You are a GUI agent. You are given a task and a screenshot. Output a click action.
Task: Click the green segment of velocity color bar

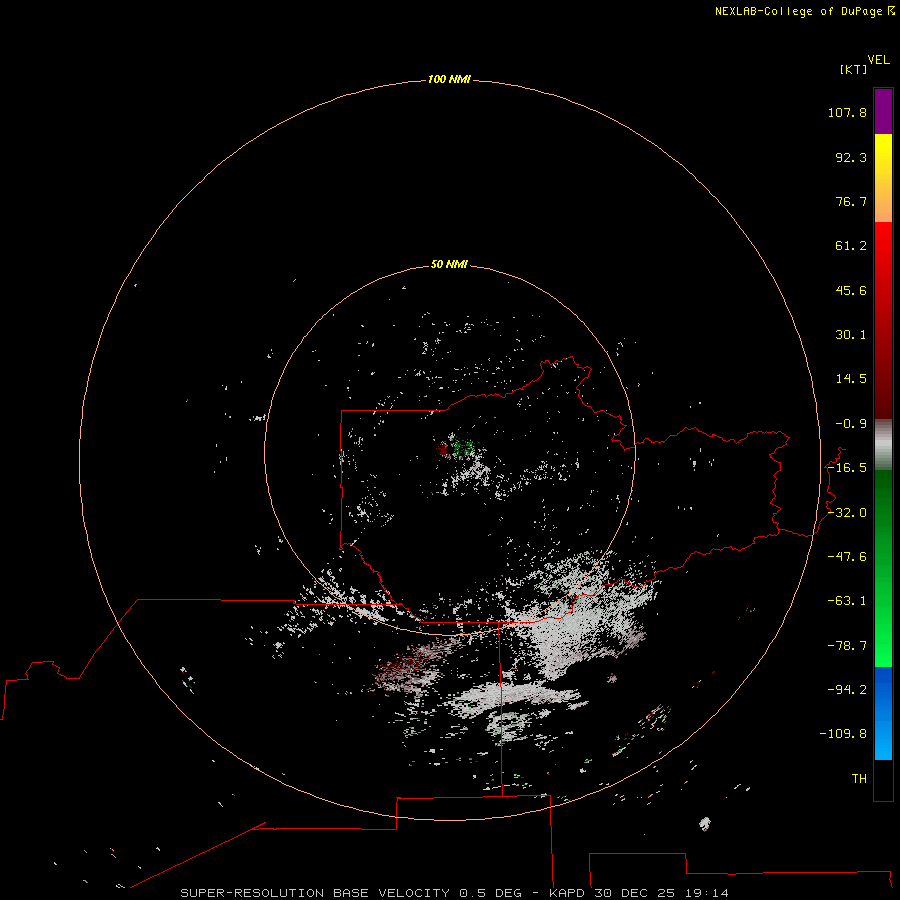pos(883,568)
